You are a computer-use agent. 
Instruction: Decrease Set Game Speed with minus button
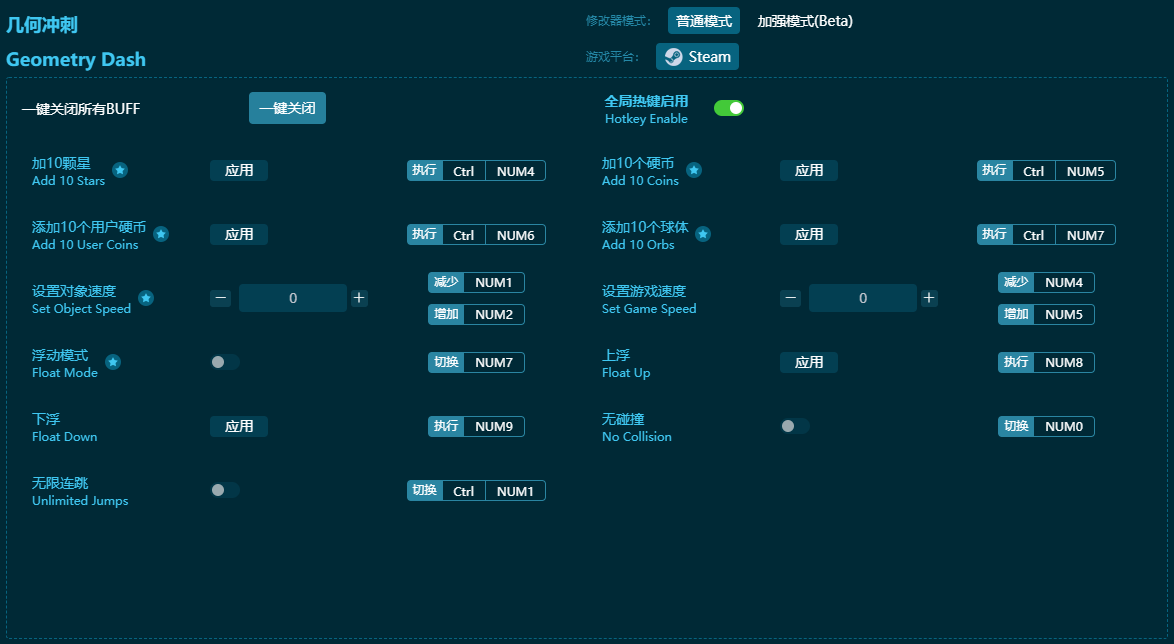(x=790, y=298)
